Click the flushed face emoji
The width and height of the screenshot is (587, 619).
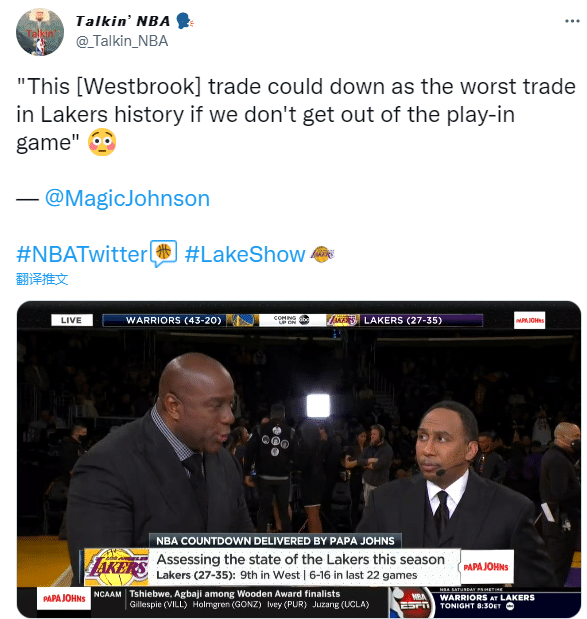click(x=102, y=142)
